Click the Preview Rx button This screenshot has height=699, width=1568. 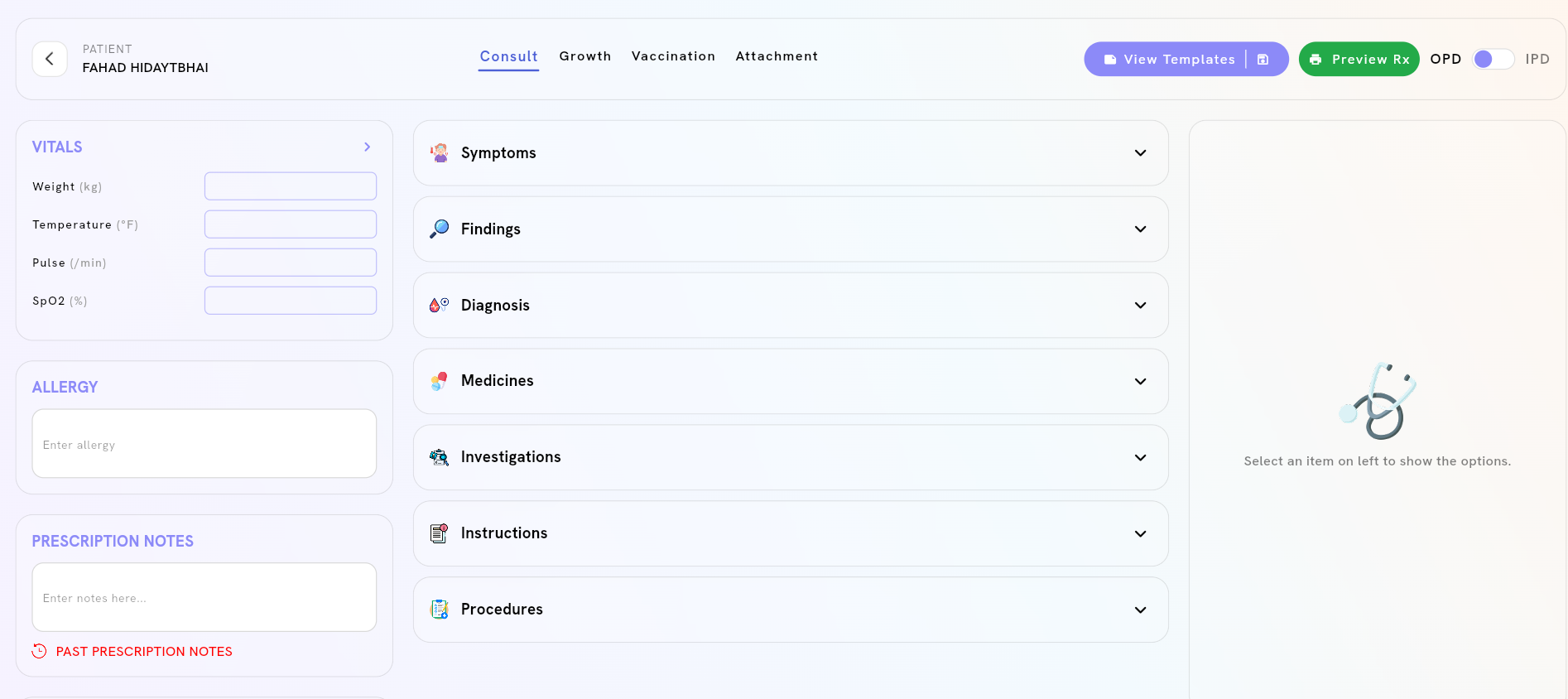(x=1359, y=60)
